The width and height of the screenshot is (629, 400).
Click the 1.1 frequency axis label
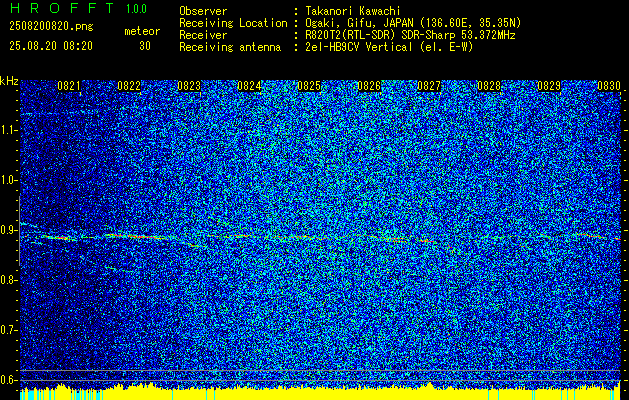pyautogui.click(x=8, y=130)
